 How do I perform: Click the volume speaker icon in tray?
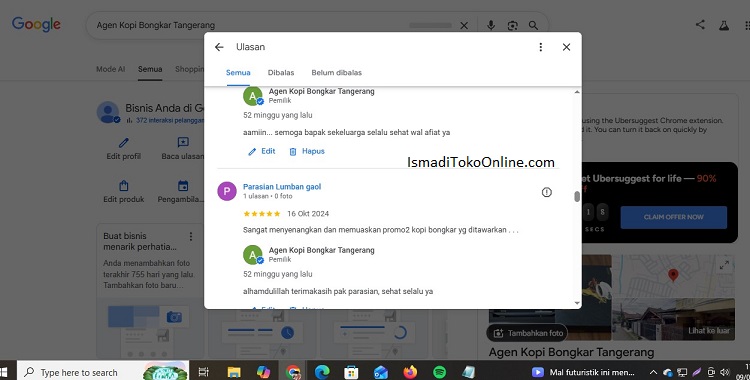click(x=725, y=372)
